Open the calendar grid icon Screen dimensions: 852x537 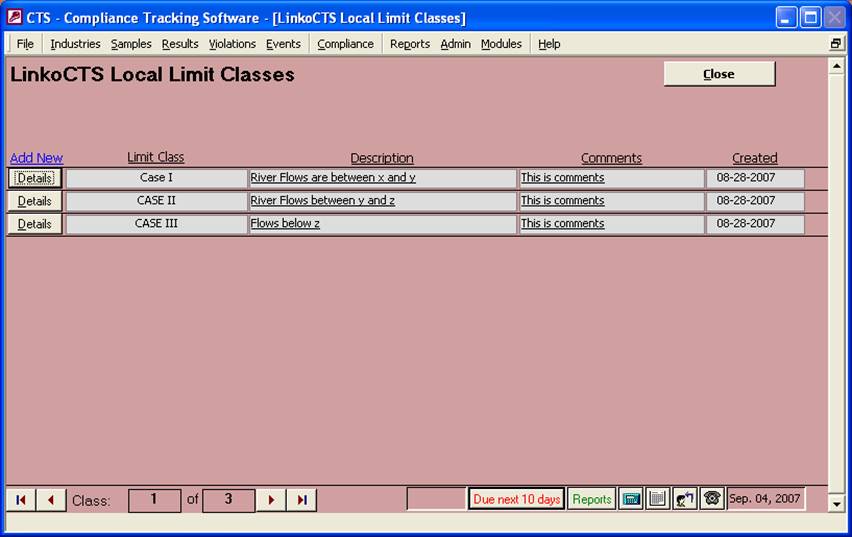pos(657,498)
